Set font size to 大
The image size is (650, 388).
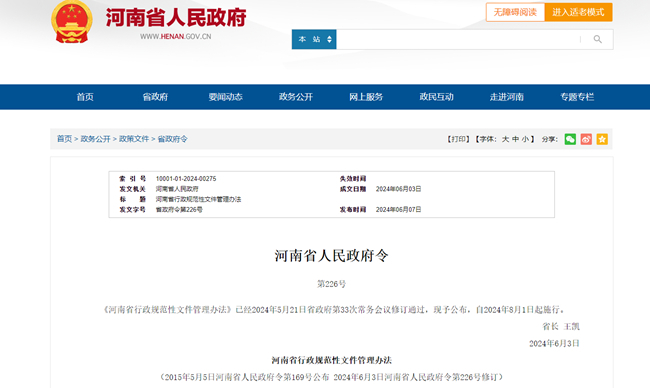tap(505, 139)
